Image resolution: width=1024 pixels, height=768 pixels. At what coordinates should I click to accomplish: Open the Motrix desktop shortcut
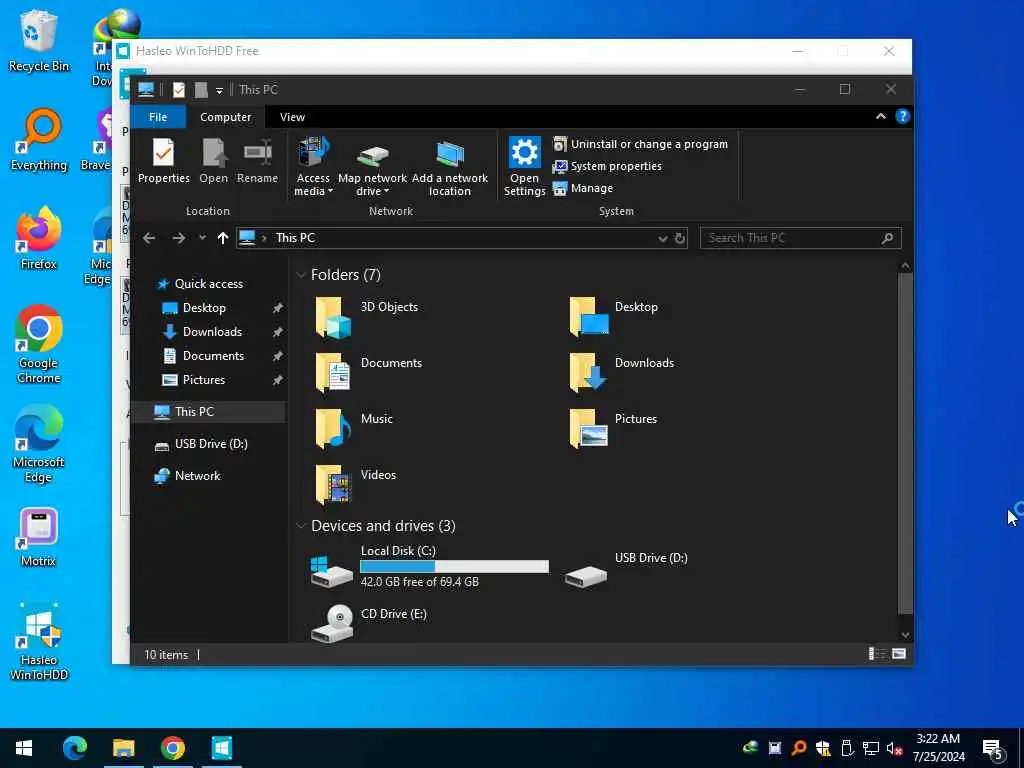(x=39, y=536)
